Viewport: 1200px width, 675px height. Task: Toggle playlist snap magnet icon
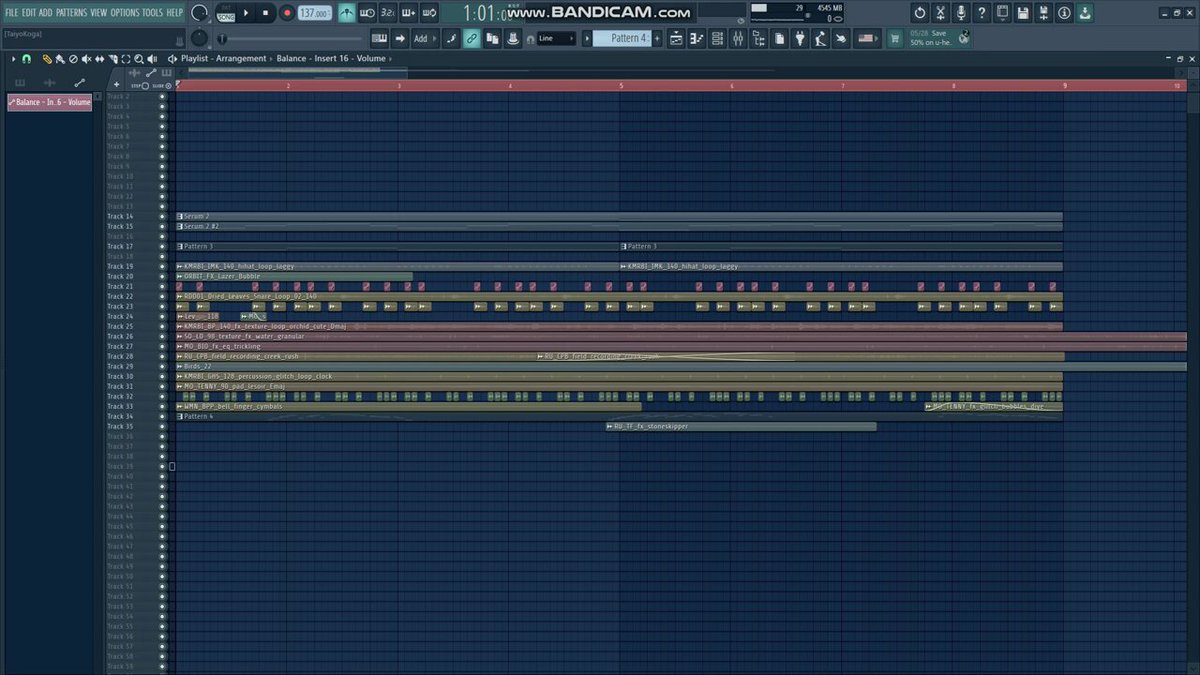click(x=27, y=59)
